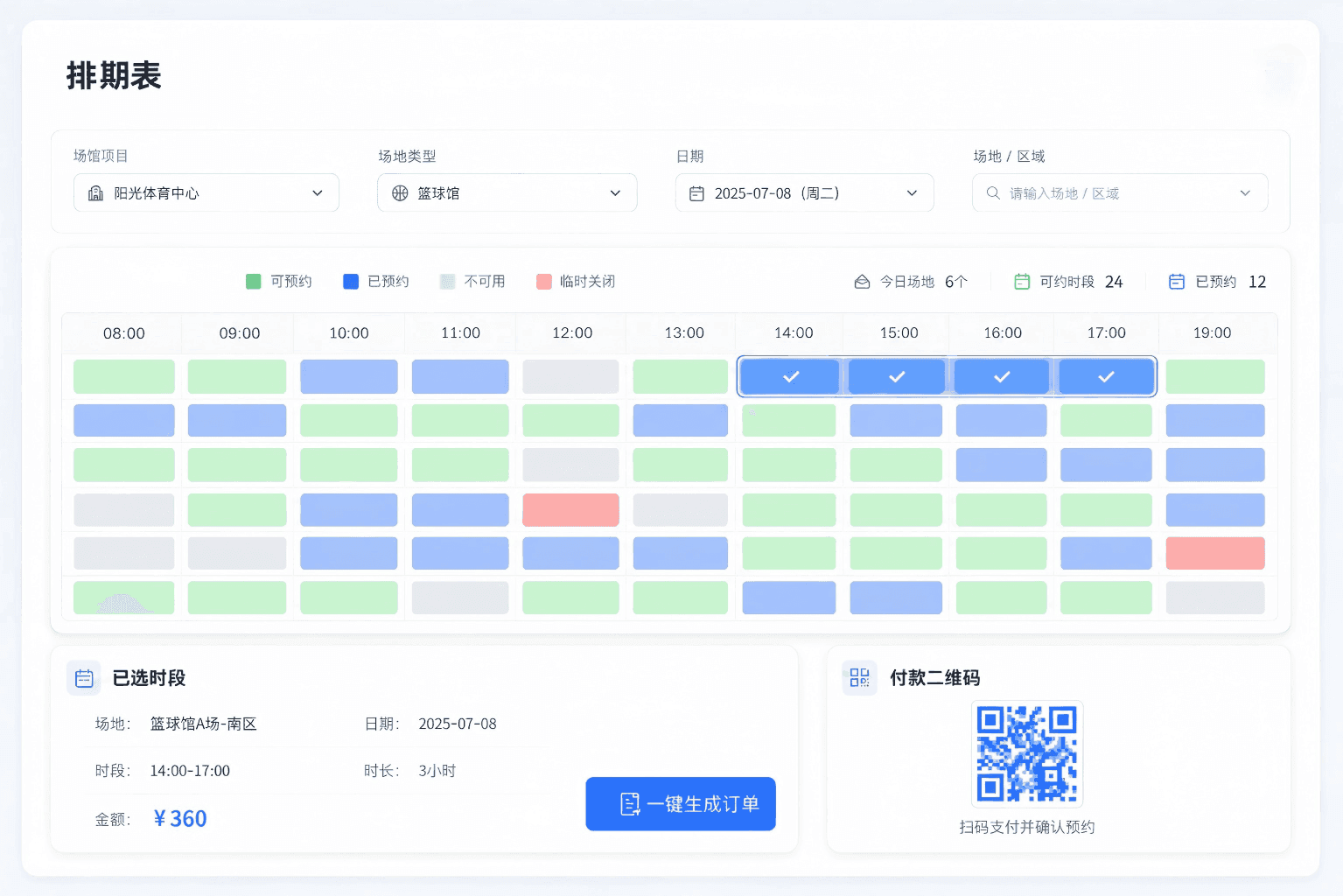Click the 篮球馆A场-南区 venue text
1343x896 pixels.
click(203, 724)
